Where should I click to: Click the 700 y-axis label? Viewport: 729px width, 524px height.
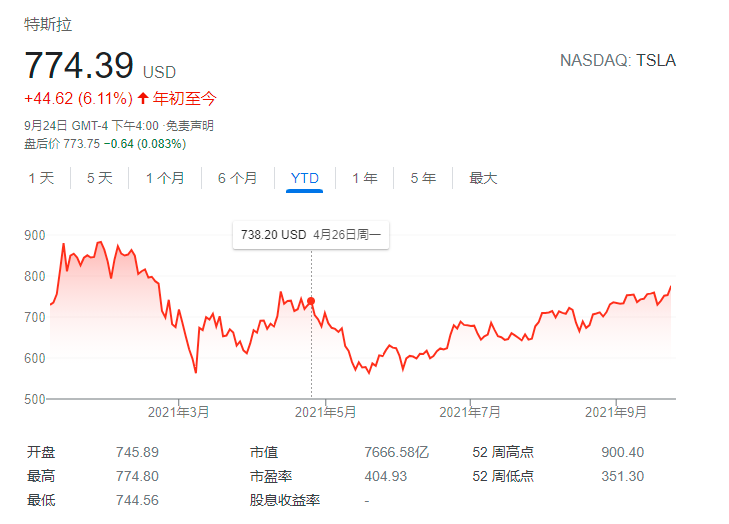(35, 318)
